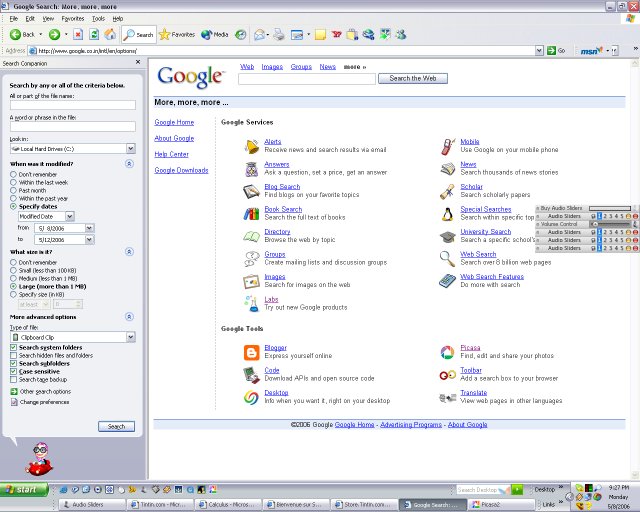This screenshot has height=512, width=640.
Task: Open the "Google Downloads" link
Action: (x=181, y=170)
